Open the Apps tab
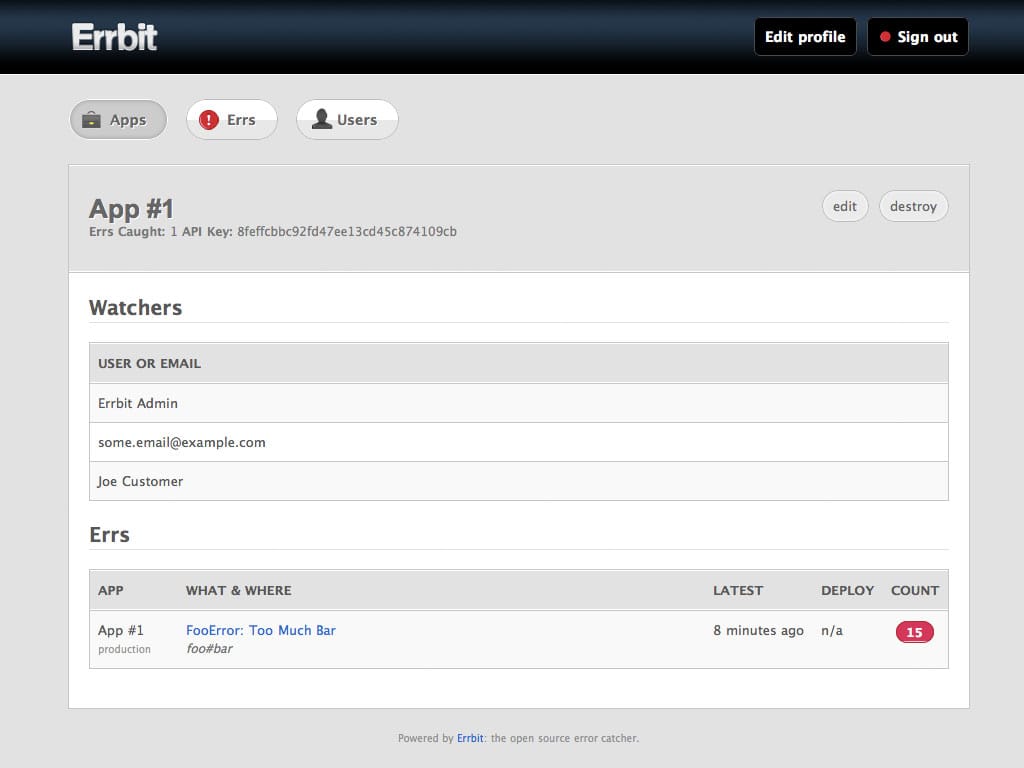Image resolution: width=1024 pixels, height=768 pixels. click(118, 120)
